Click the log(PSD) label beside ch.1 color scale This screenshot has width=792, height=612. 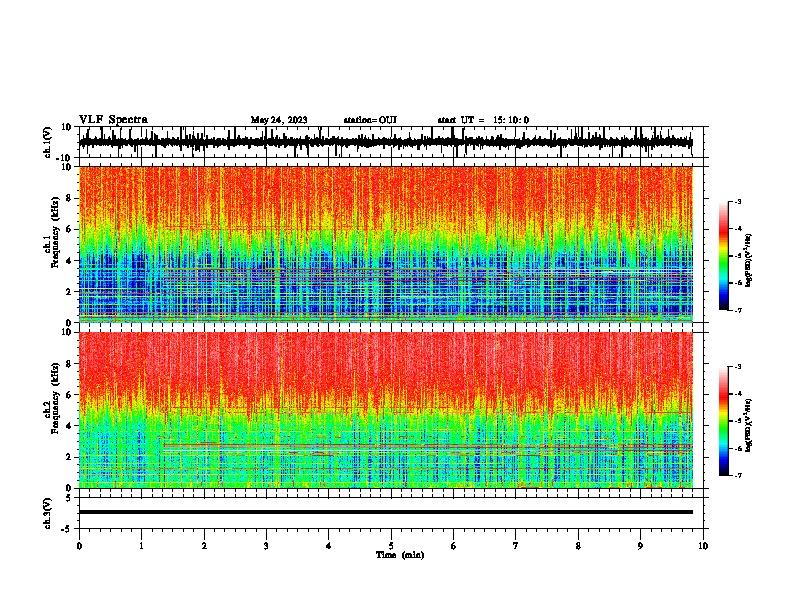pyautogui.click(x=749, y=260)
